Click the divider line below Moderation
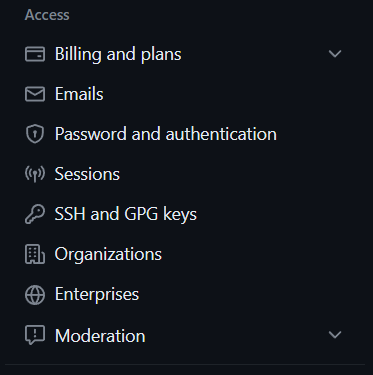This screenshot has width=373, height=375. [185, 364]
